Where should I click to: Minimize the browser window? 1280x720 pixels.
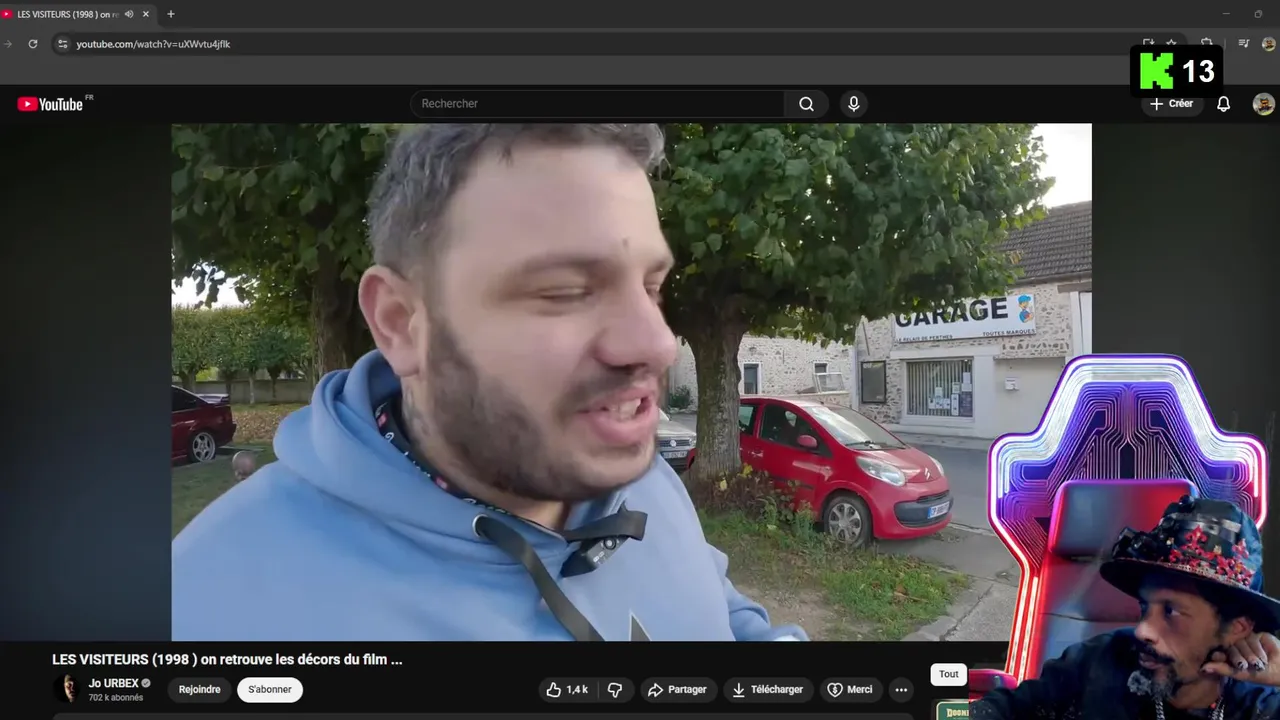[x=1226, y=14]
